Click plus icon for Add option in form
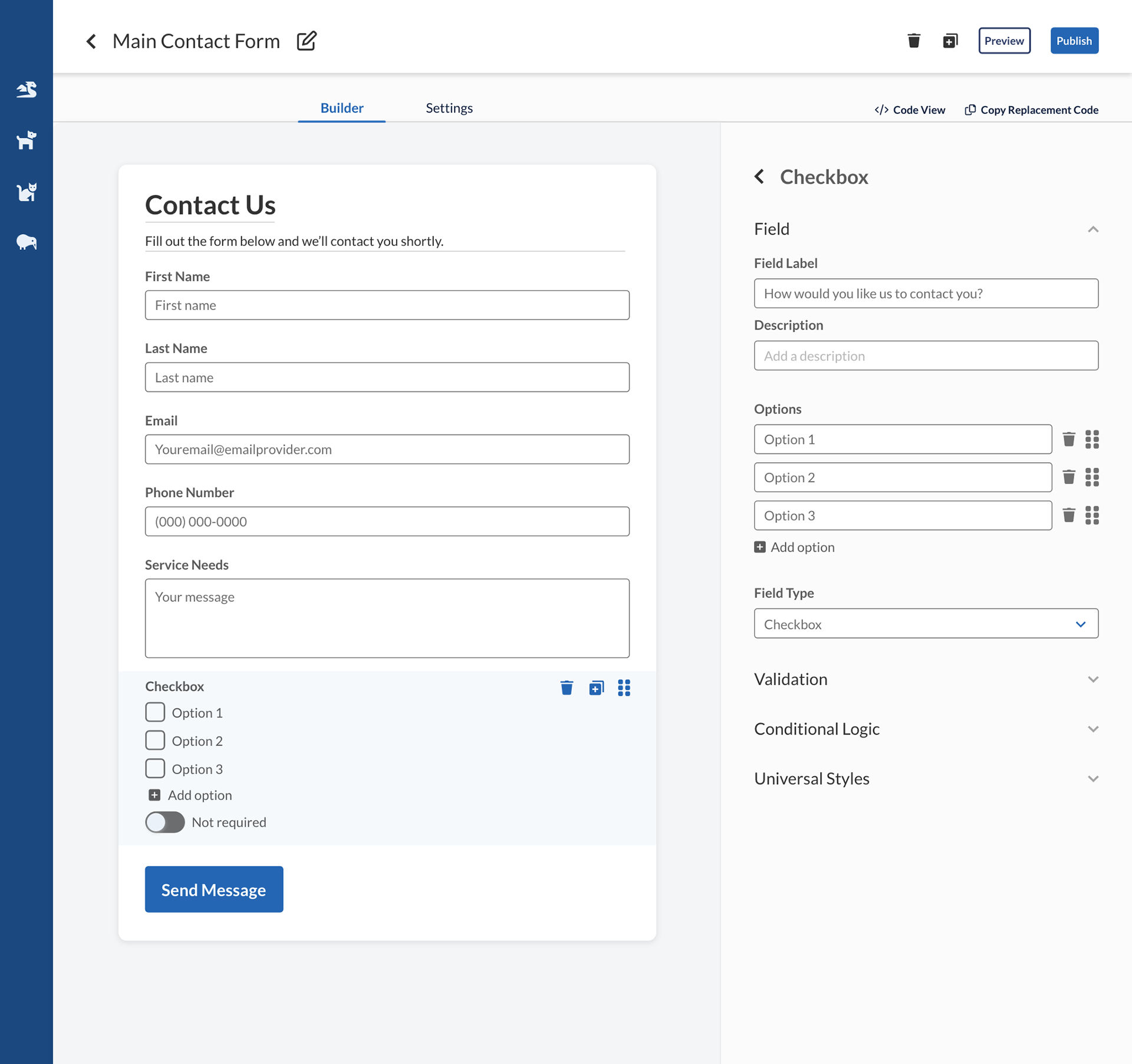The width and height of the screenshot is (1132, 1064). pyautogui.click(x=154, y=795)
